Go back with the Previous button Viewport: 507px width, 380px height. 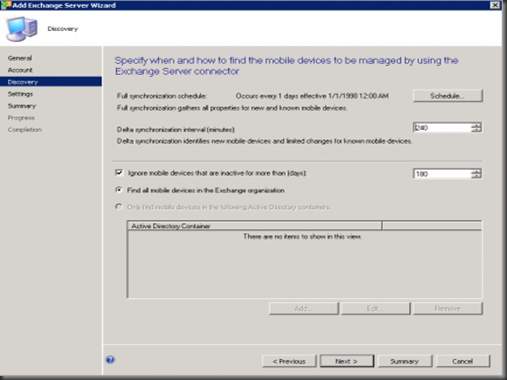[x=289, y=361]
